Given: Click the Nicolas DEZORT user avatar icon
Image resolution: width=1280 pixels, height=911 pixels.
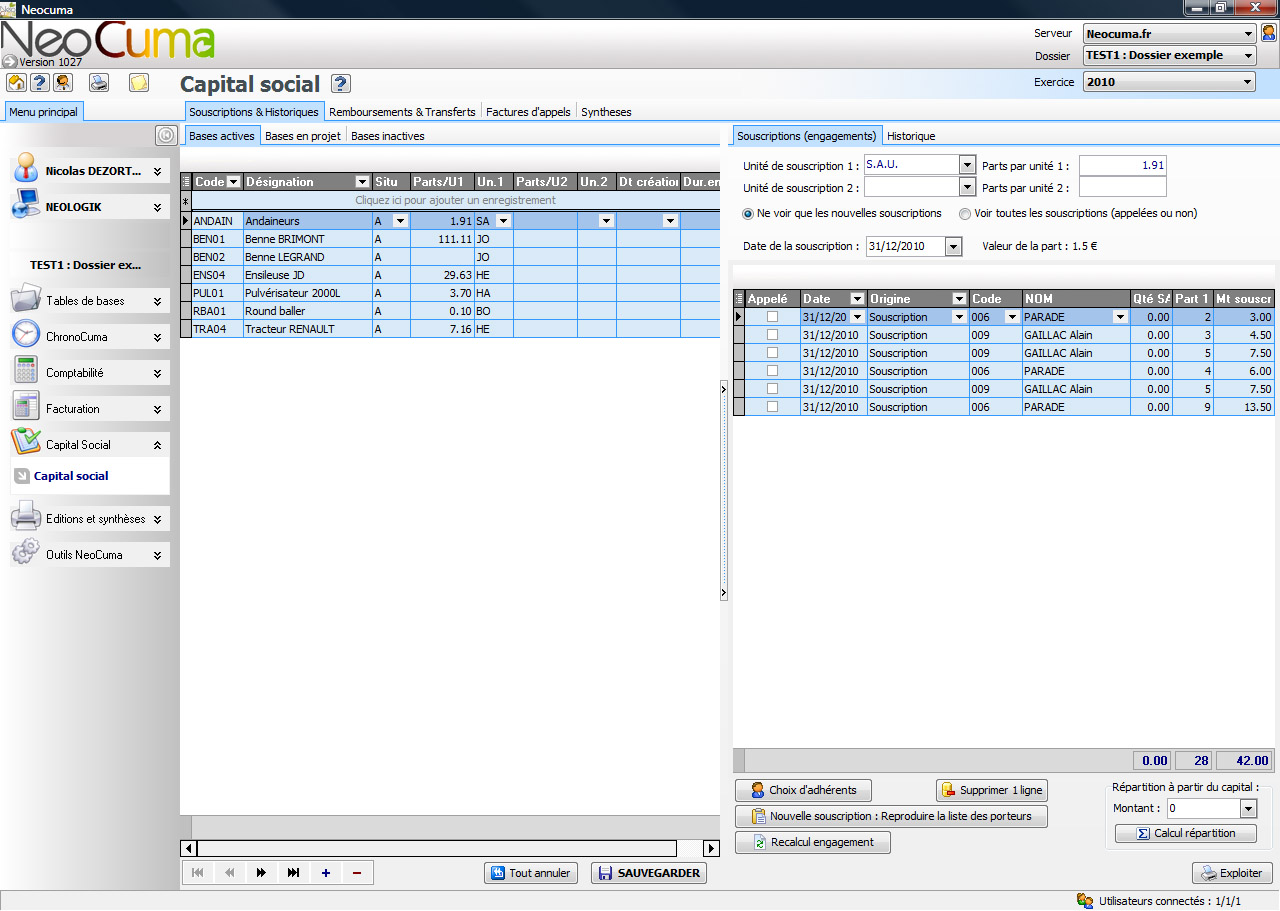Looking at the screenshot, I should click(x=27, y=169).
